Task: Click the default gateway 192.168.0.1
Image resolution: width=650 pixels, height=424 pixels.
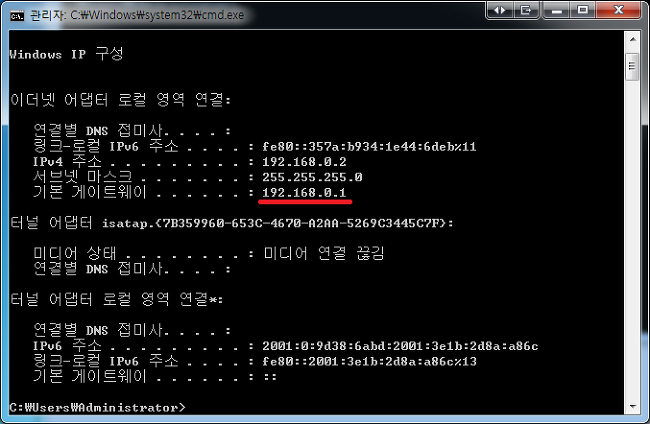Action: pos(304,193)
